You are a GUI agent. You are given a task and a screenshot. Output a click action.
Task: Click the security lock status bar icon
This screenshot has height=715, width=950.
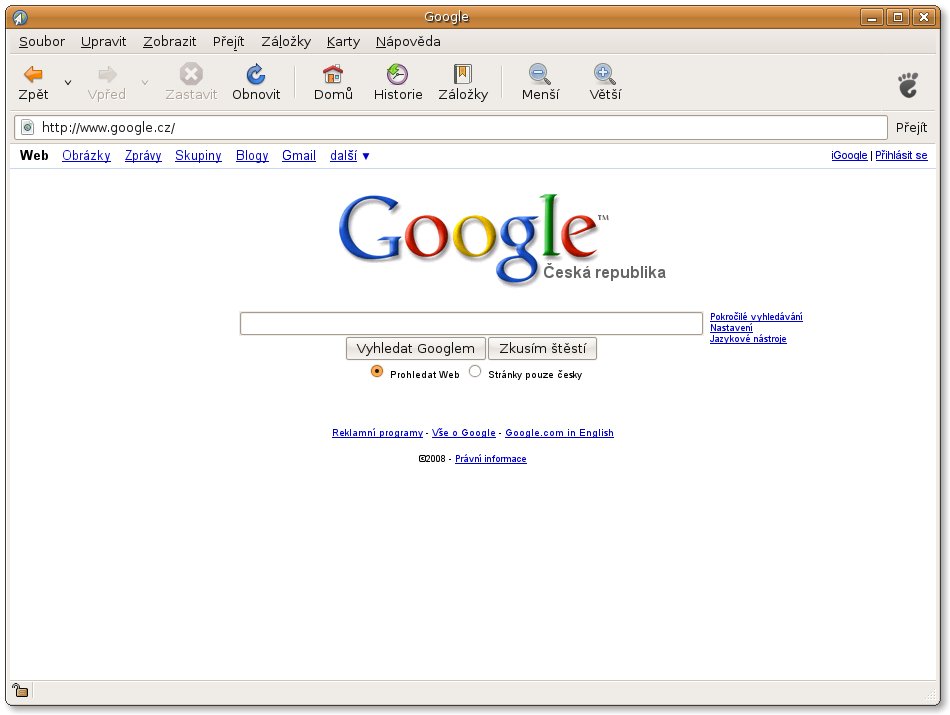20,690
